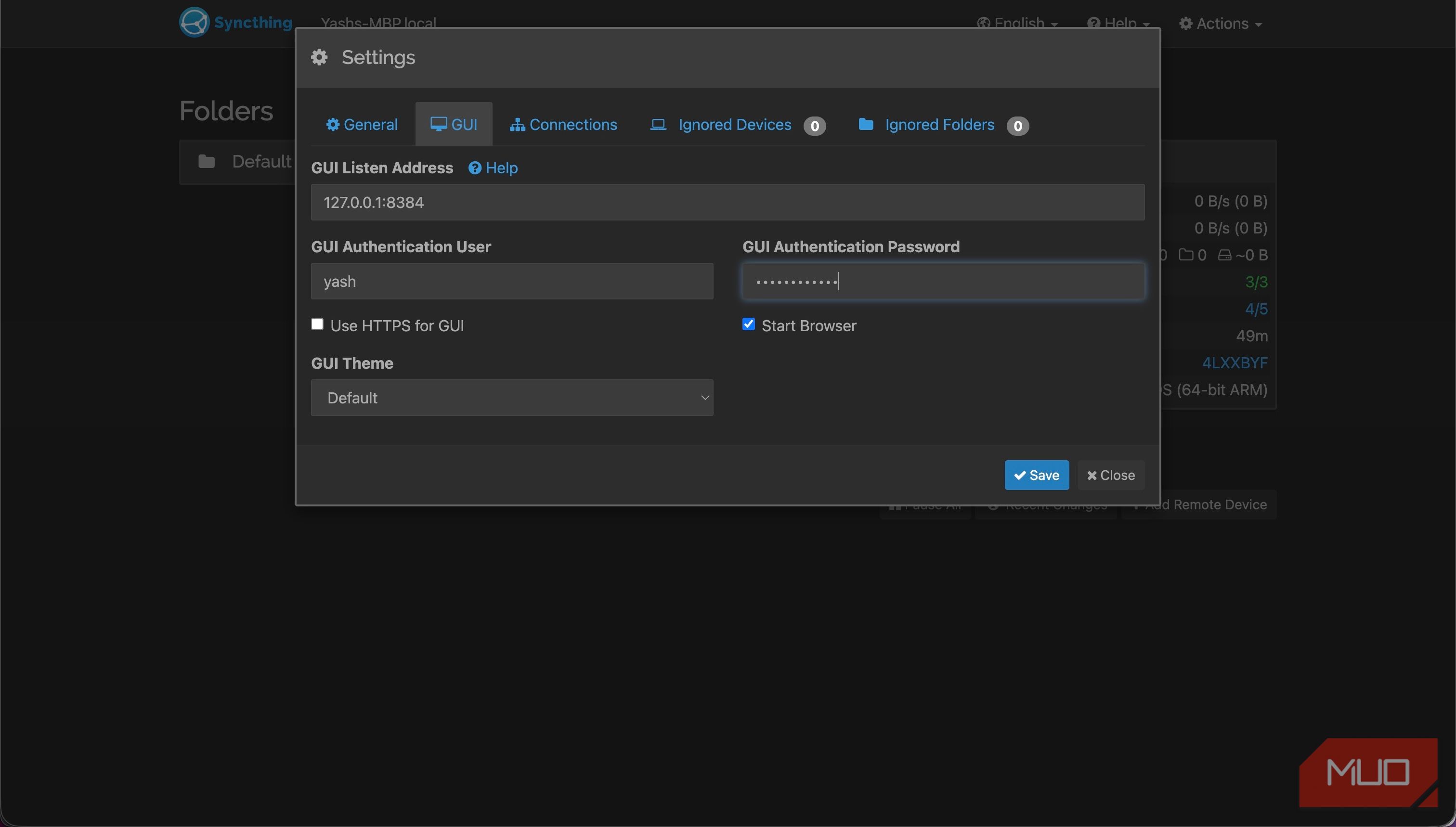This screenshot has width=1456, height=827.
Task: Click the Close button in Settings dialog
Action: click(1111, 475)
